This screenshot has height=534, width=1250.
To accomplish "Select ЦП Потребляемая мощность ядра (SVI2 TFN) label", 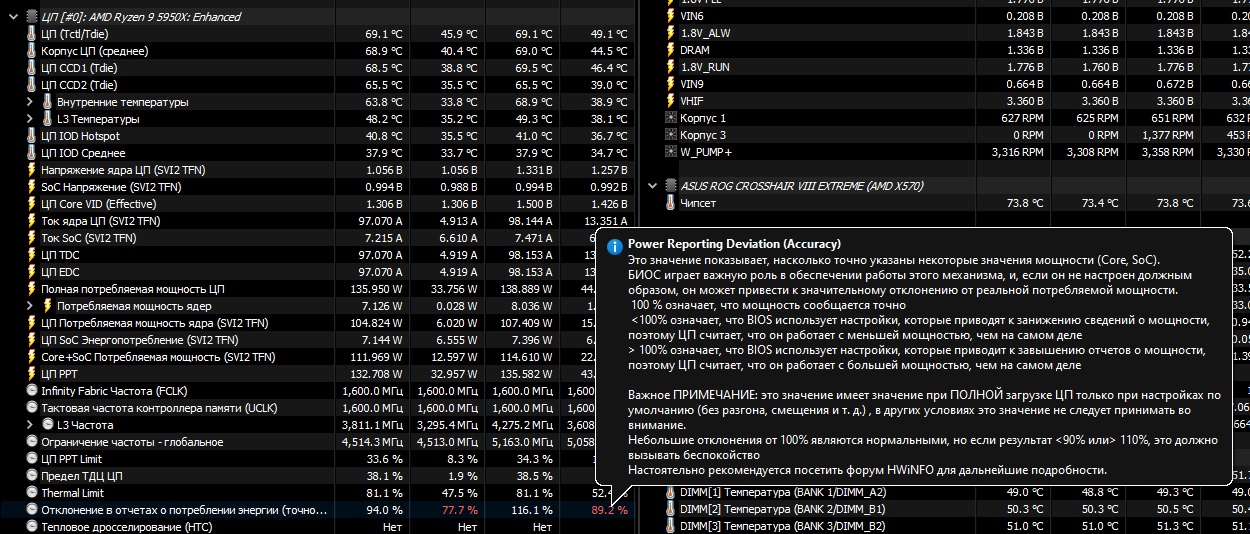I will pos(154,323).
